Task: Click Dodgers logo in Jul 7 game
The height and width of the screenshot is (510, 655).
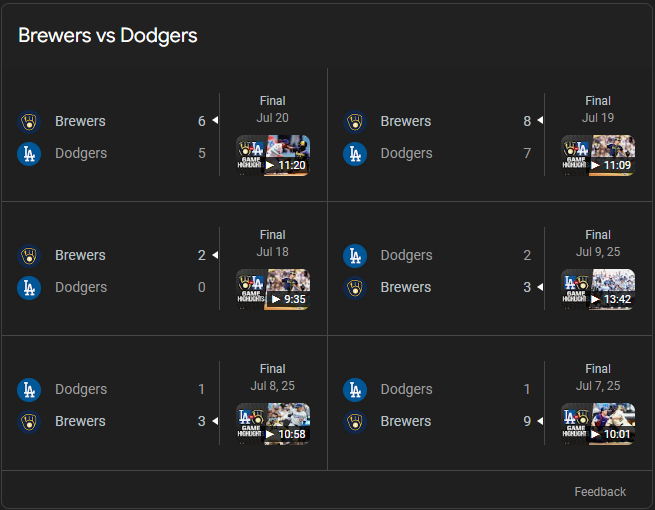Action: [355, 390]
